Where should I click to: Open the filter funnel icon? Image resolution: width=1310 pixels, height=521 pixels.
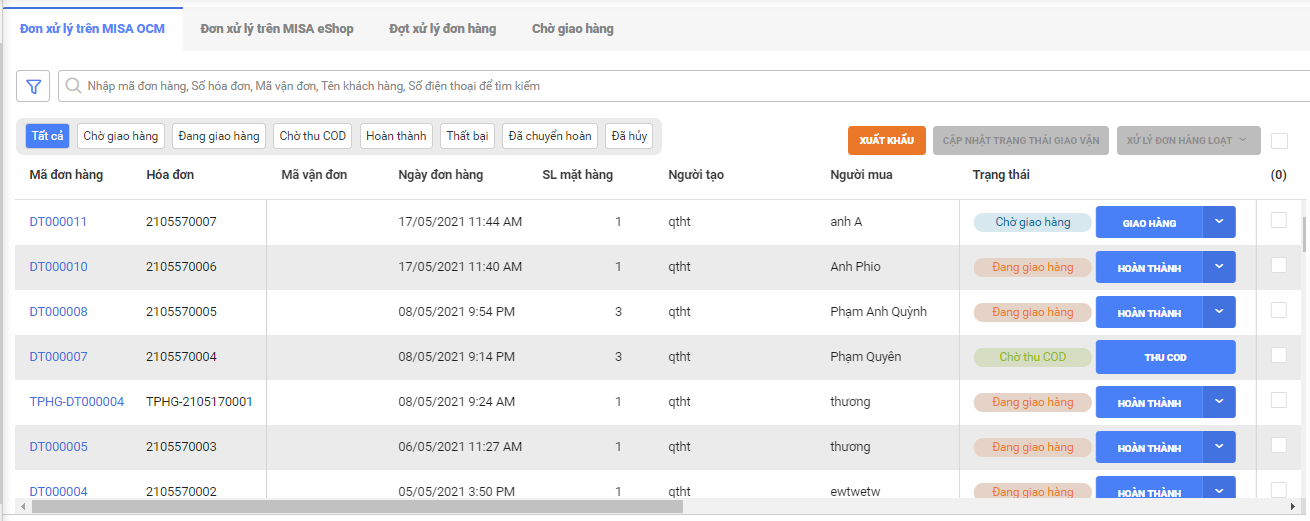pyautogui.click(x=33, y=86)
